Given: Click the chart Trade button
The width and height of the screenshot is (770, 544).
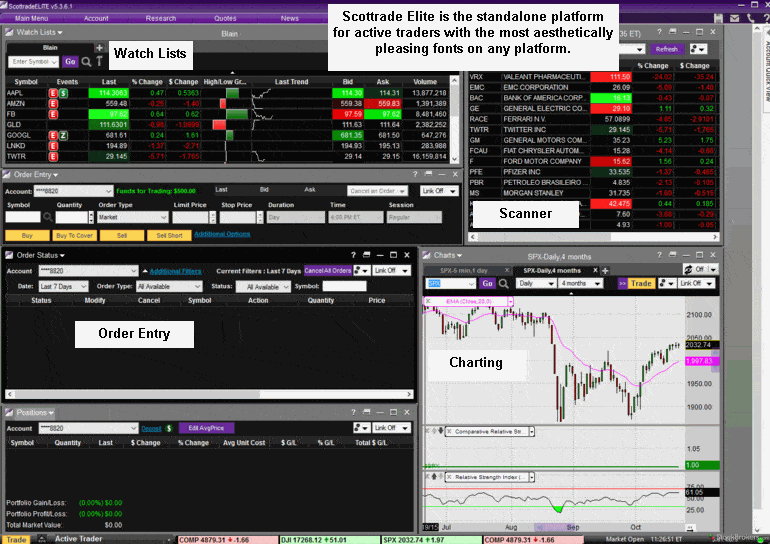Looking at the screenshot, I should [x=641, y=283].
